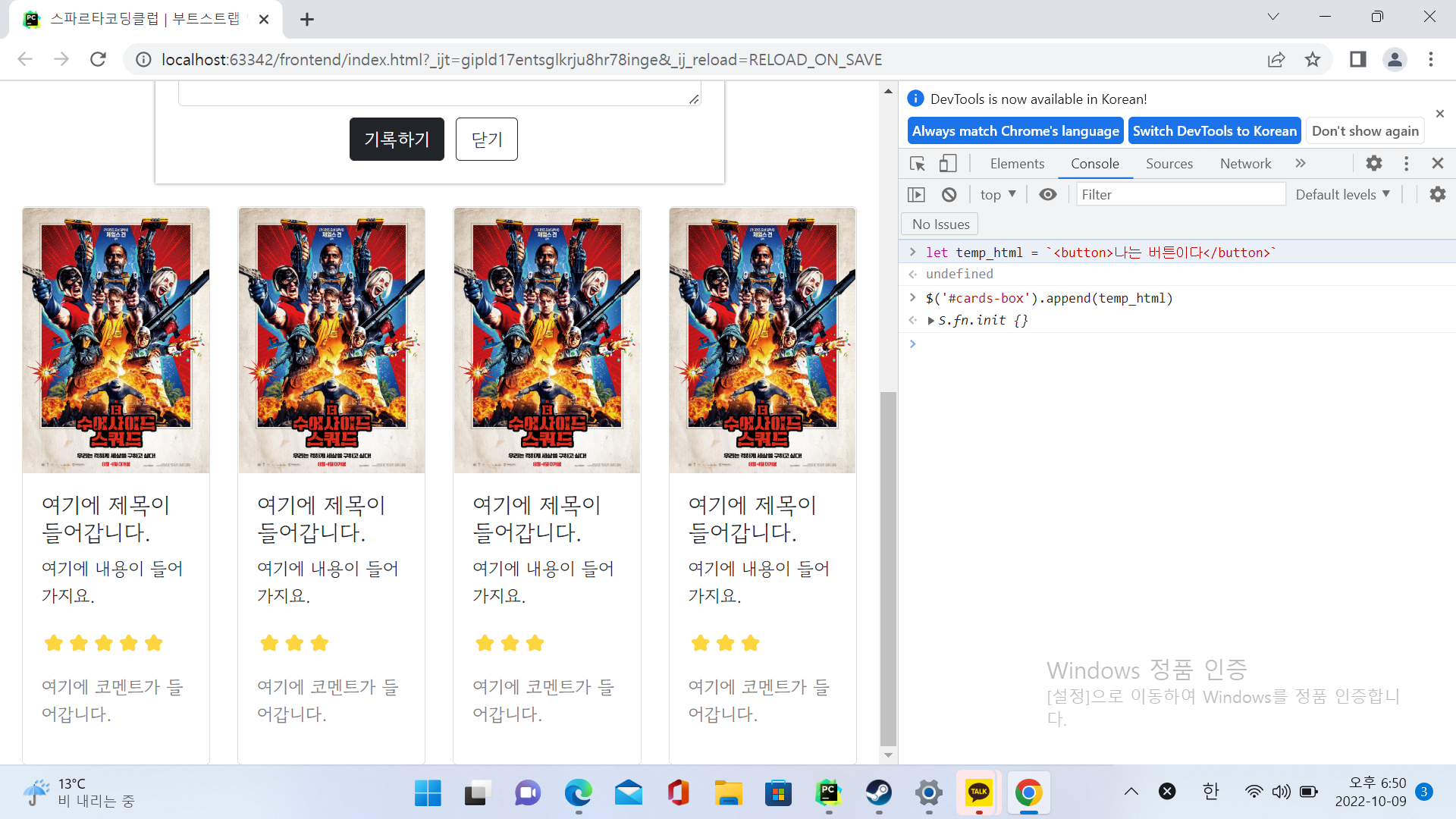Open console settings gear
Screen dimensions: 1456x819
[1437, 194]
